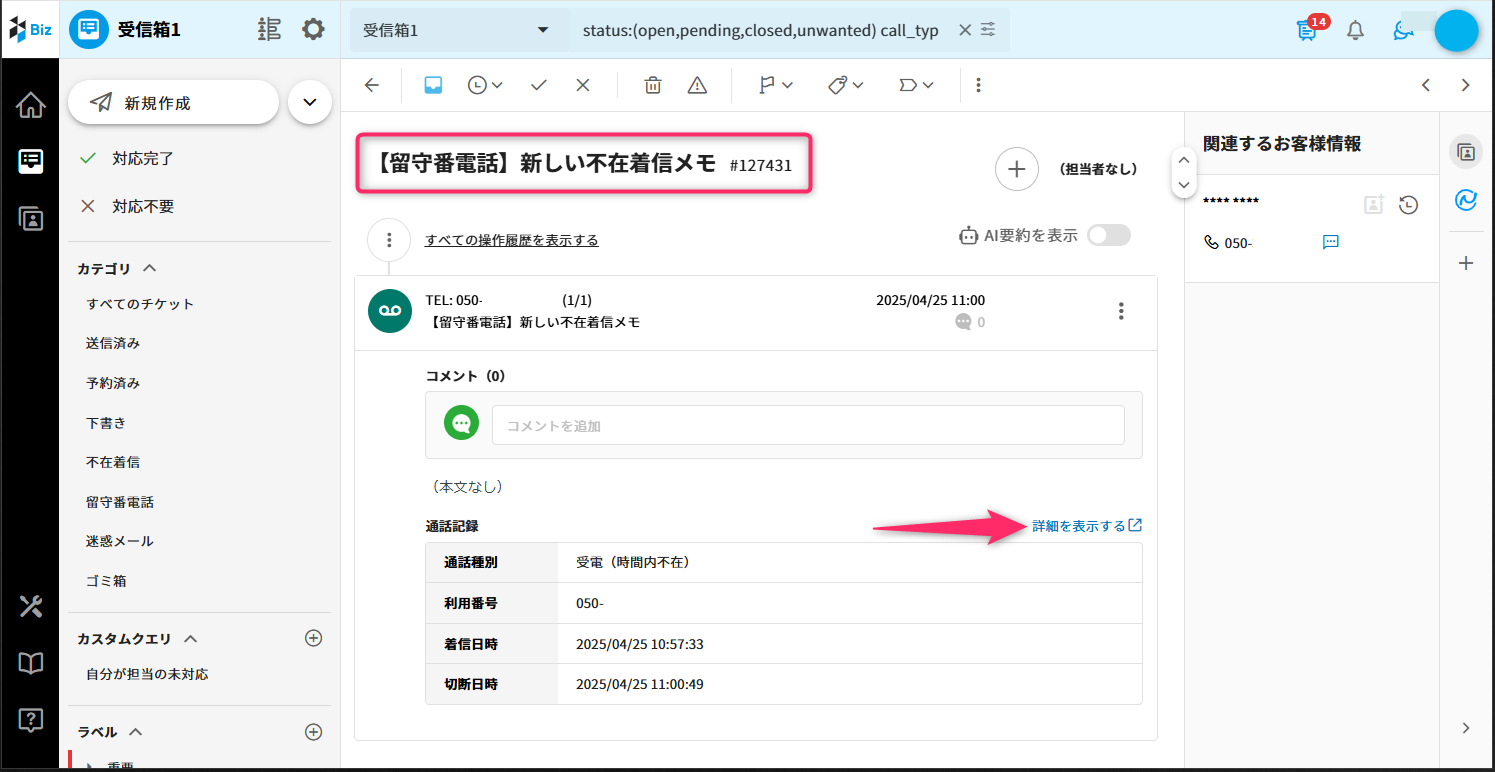Open the user avatar circle

point(1456,30)
